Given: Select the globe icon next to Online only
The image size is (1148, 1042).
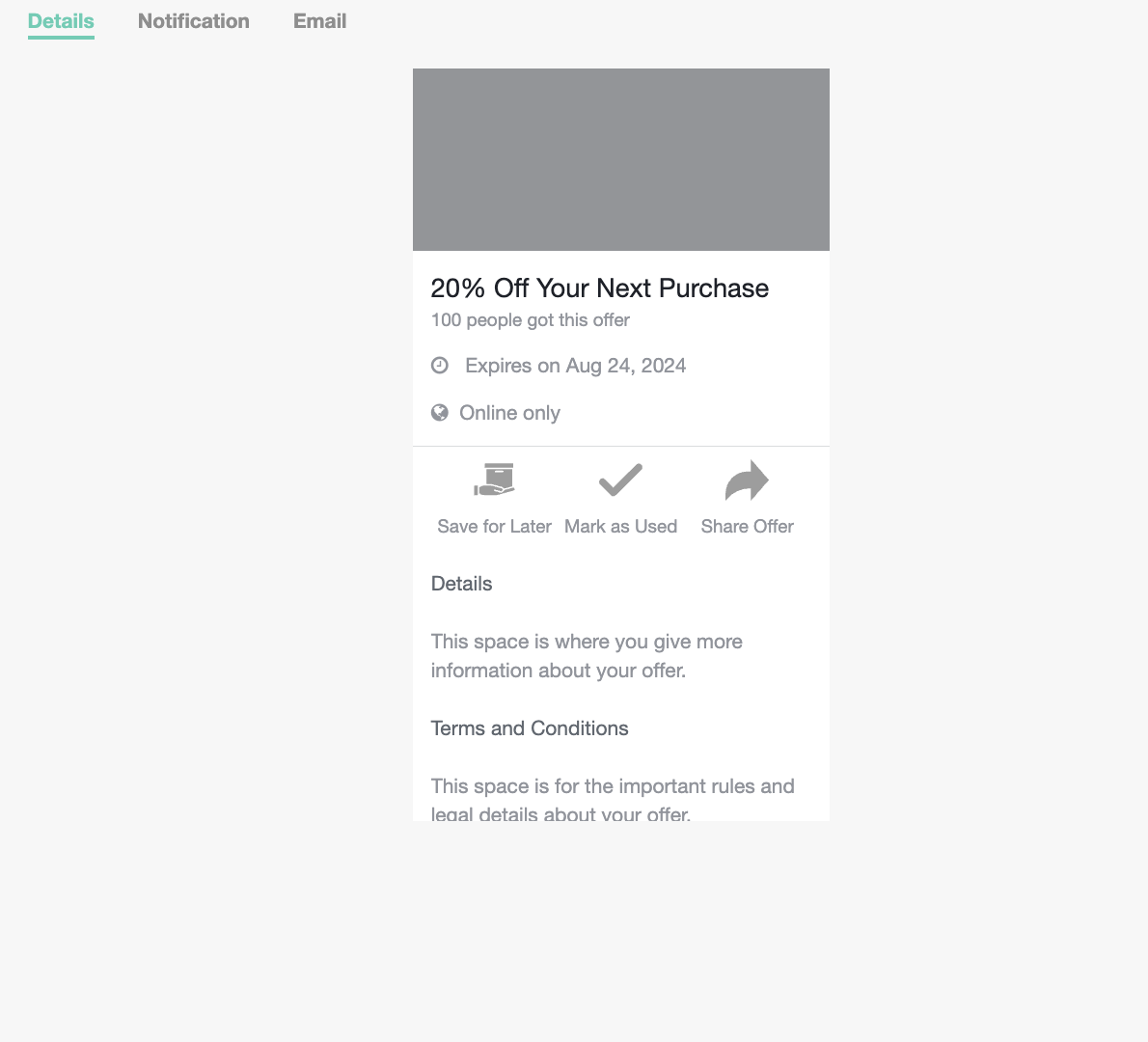Looking at the screenshot, I should (x=440, y=412).
